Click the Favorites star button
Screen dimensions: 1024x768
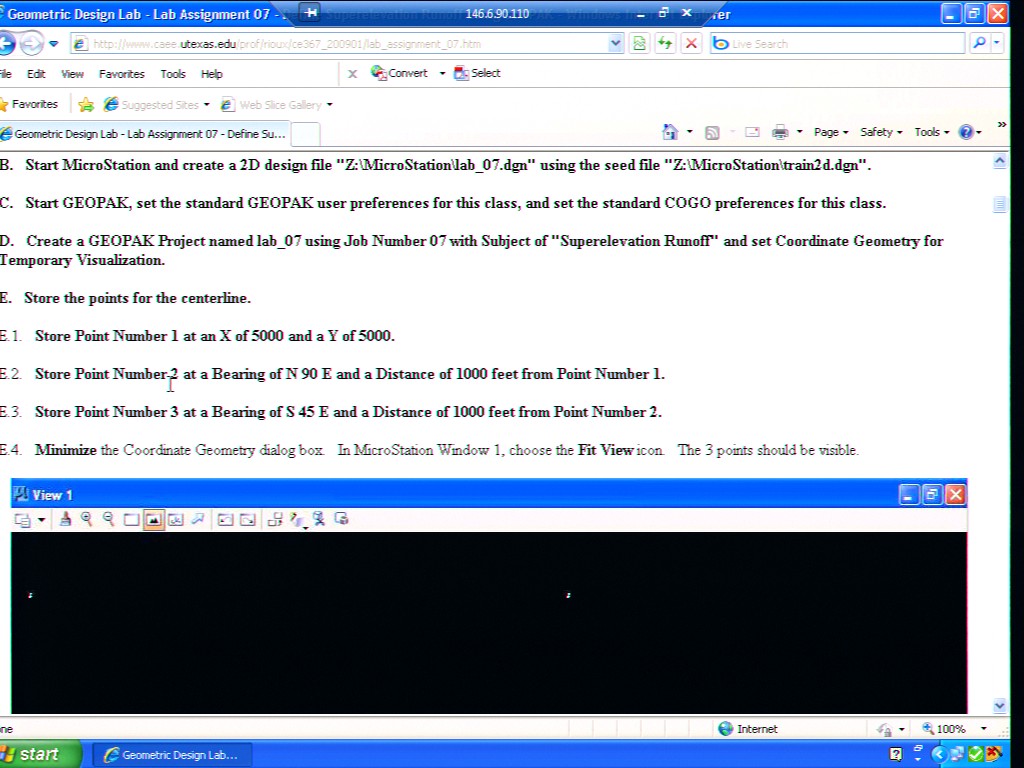[x=30, y=104]
